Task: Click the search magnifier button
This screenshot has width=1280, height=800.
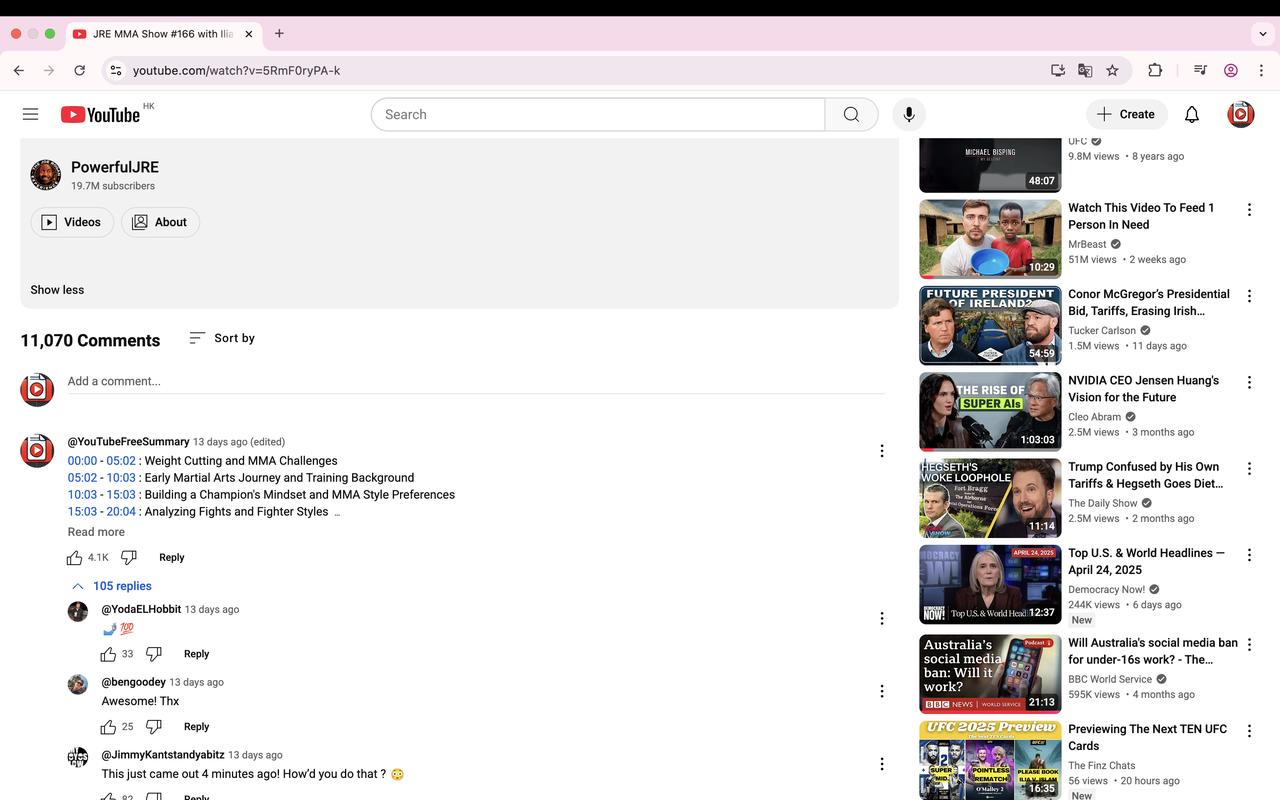Action: coord(851,114)
